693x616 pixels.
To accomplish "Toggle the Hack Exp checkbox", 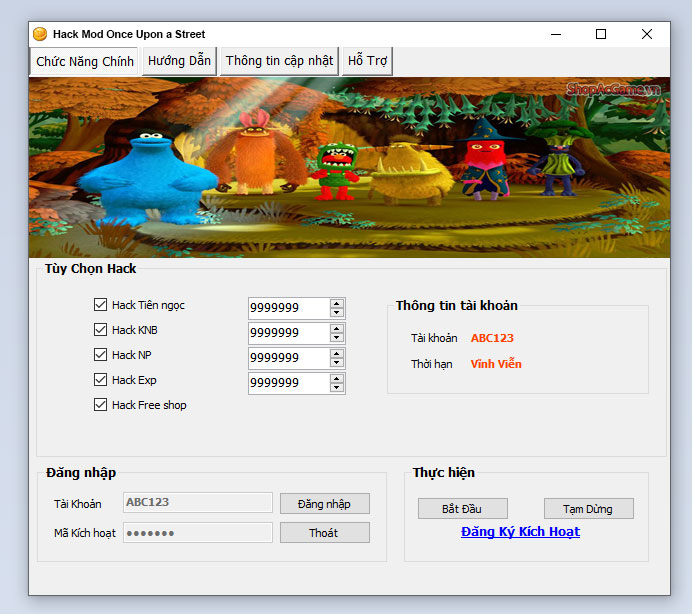I will (100, 380).
